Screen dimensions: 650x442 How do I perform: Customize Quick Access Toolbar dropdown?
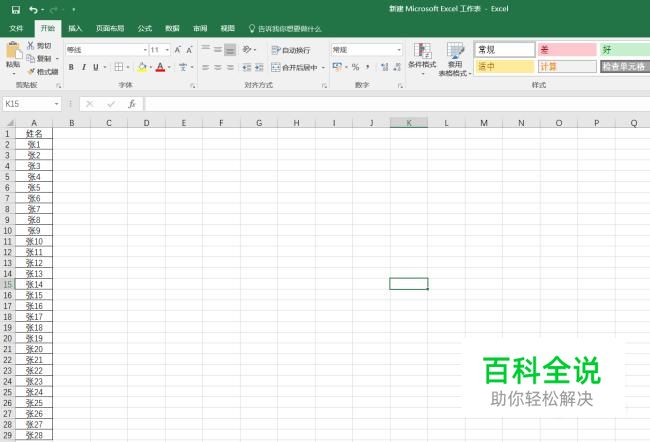[73, 10]
